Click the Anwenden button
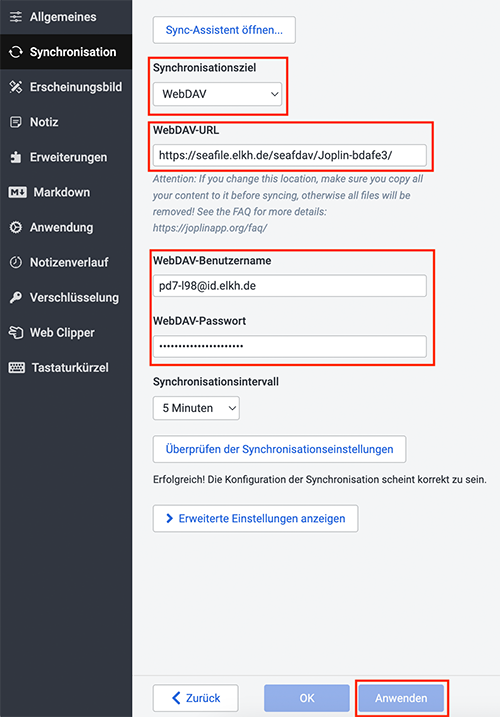The image size is (500, 717). pos(401,698)
